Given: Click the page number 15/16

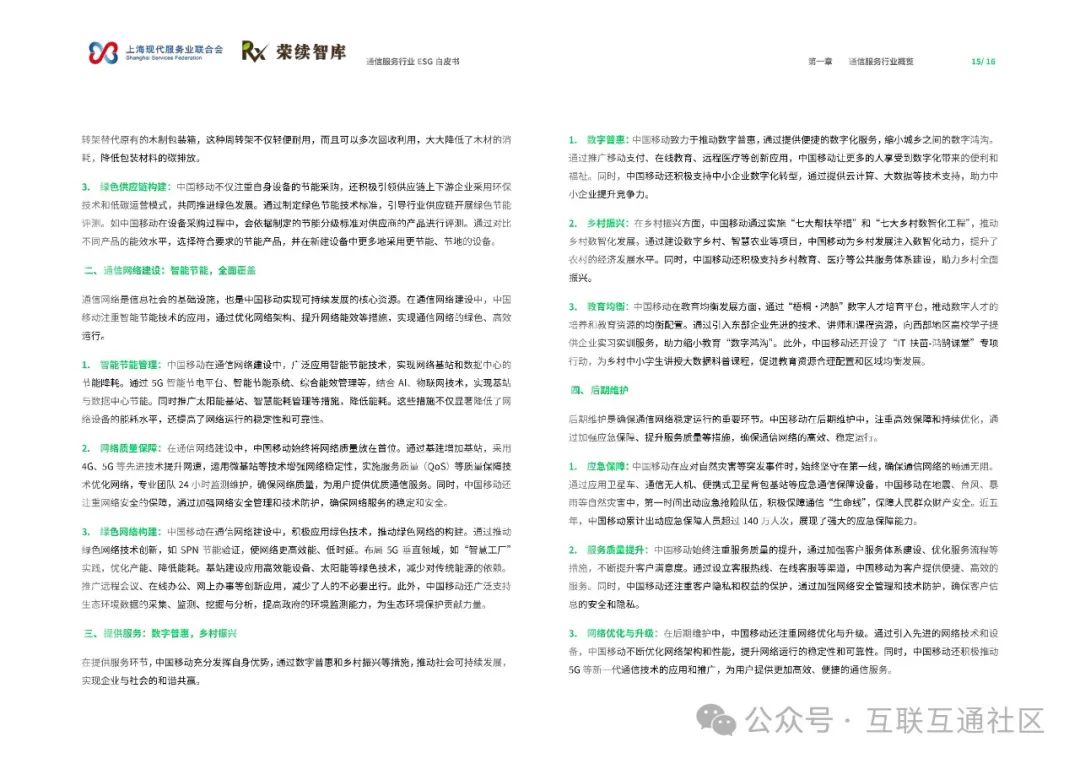Looking at the screenshot, I should point(983,61).
